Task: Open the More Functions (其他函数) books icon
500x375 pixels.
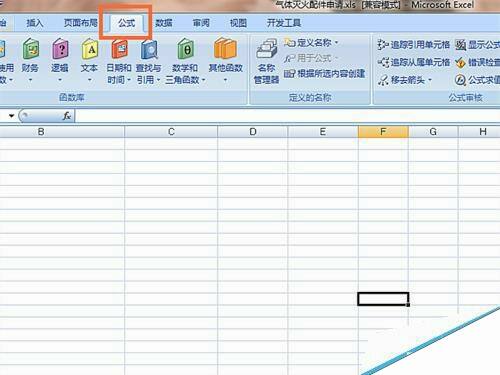Action: (x=225, y=49)
